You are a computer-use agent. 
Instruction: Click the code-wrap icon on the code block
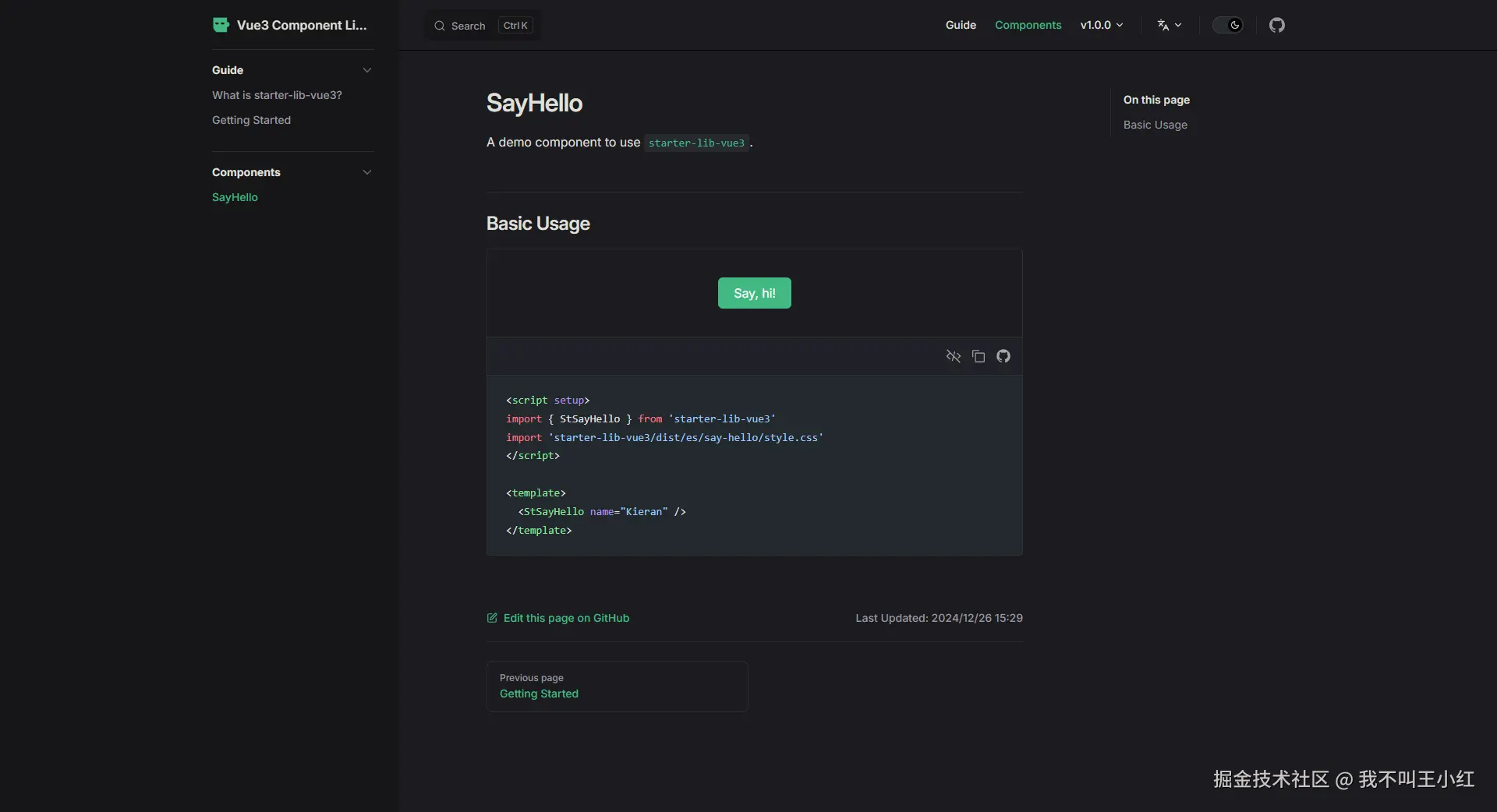point(954,356)
